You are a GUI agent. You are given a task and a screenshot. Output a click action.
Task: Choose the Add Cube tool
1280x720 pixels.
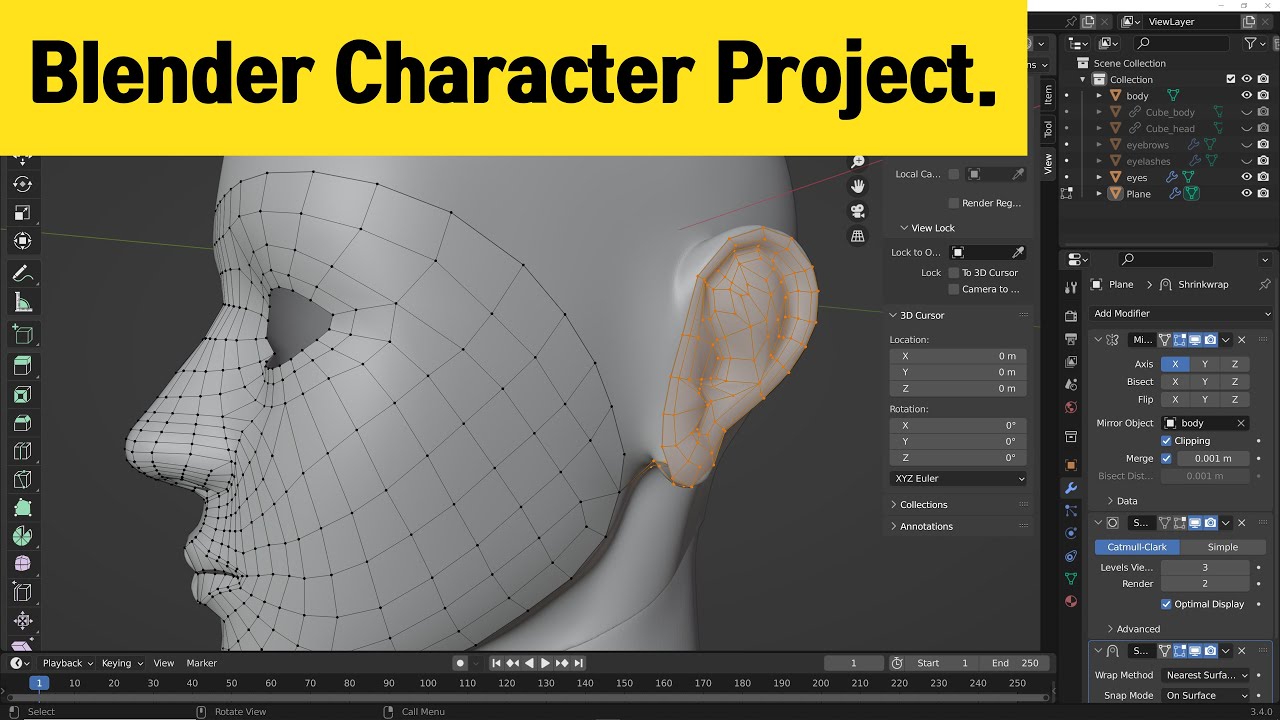[x=22, y=335]
